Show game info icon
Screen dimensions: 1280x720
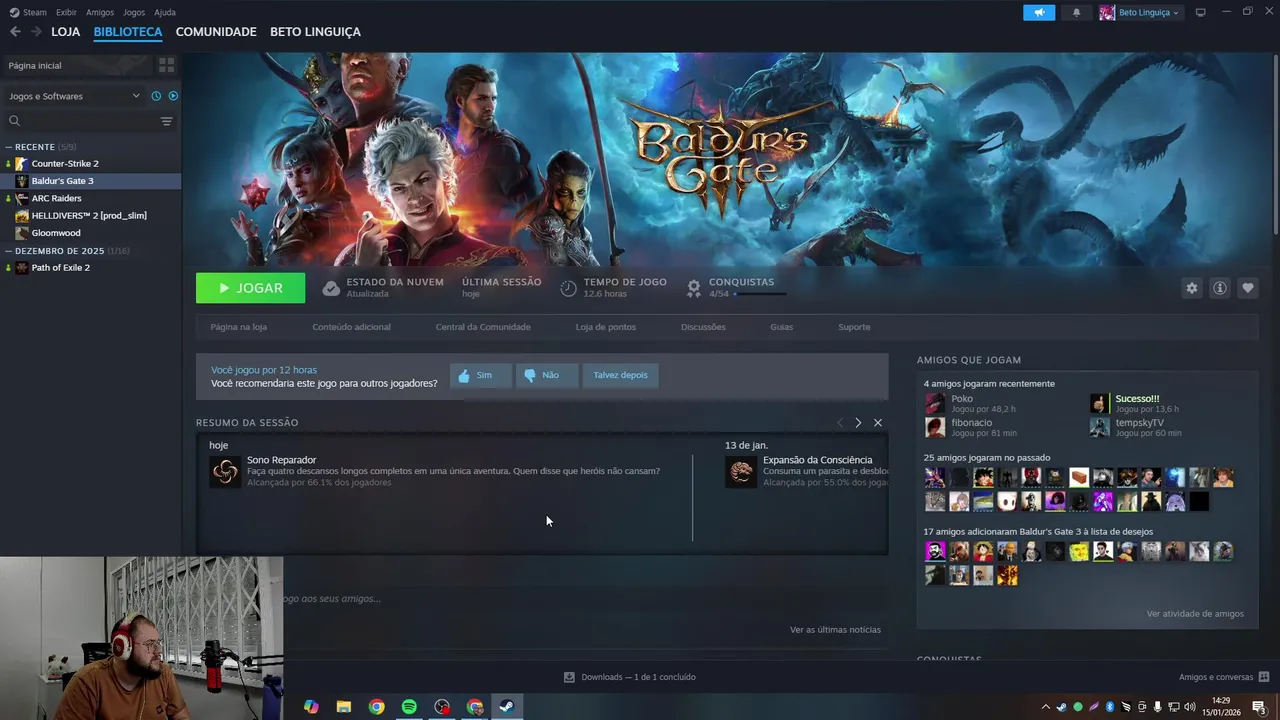[1220, 288]
